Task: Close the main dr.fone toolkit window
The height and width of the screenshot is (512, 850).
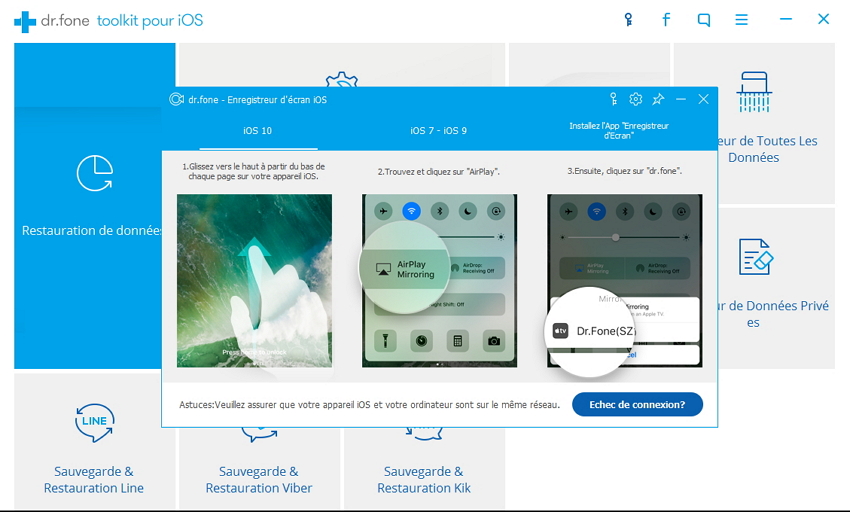Action: (823, 19)
